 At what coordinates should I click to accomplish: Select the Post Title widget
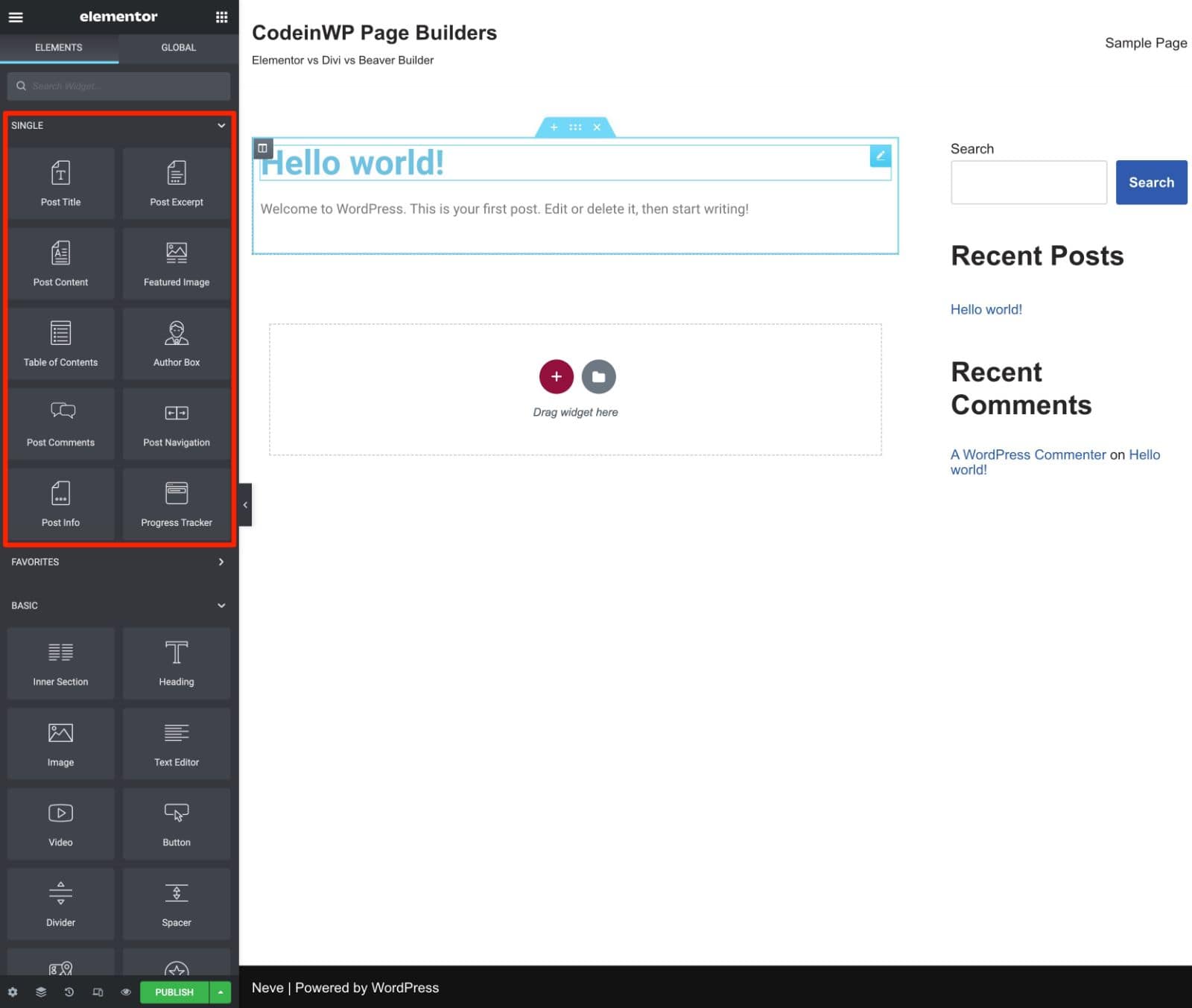(x=60, y=183)
